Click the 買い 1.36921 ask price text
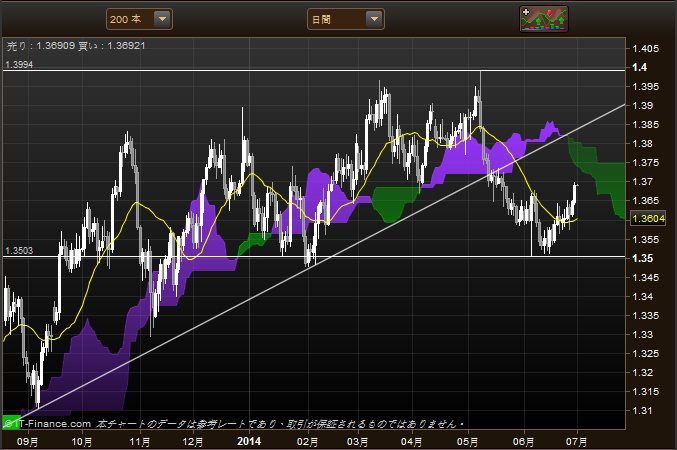The height and width of the screenshot is (450, 677). point(111,46)
